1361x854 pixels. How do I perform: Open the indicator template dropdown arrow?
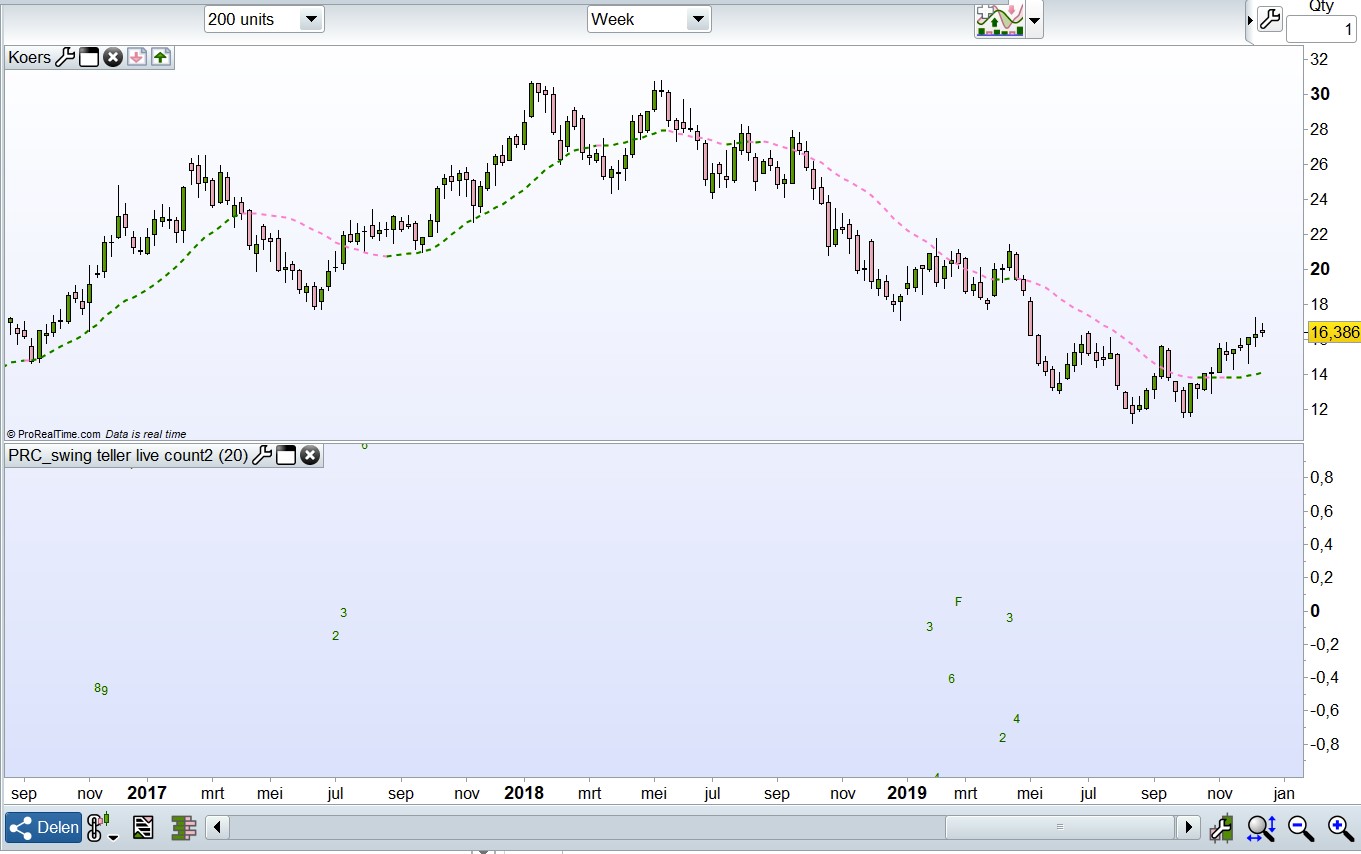click(1034, 20)
